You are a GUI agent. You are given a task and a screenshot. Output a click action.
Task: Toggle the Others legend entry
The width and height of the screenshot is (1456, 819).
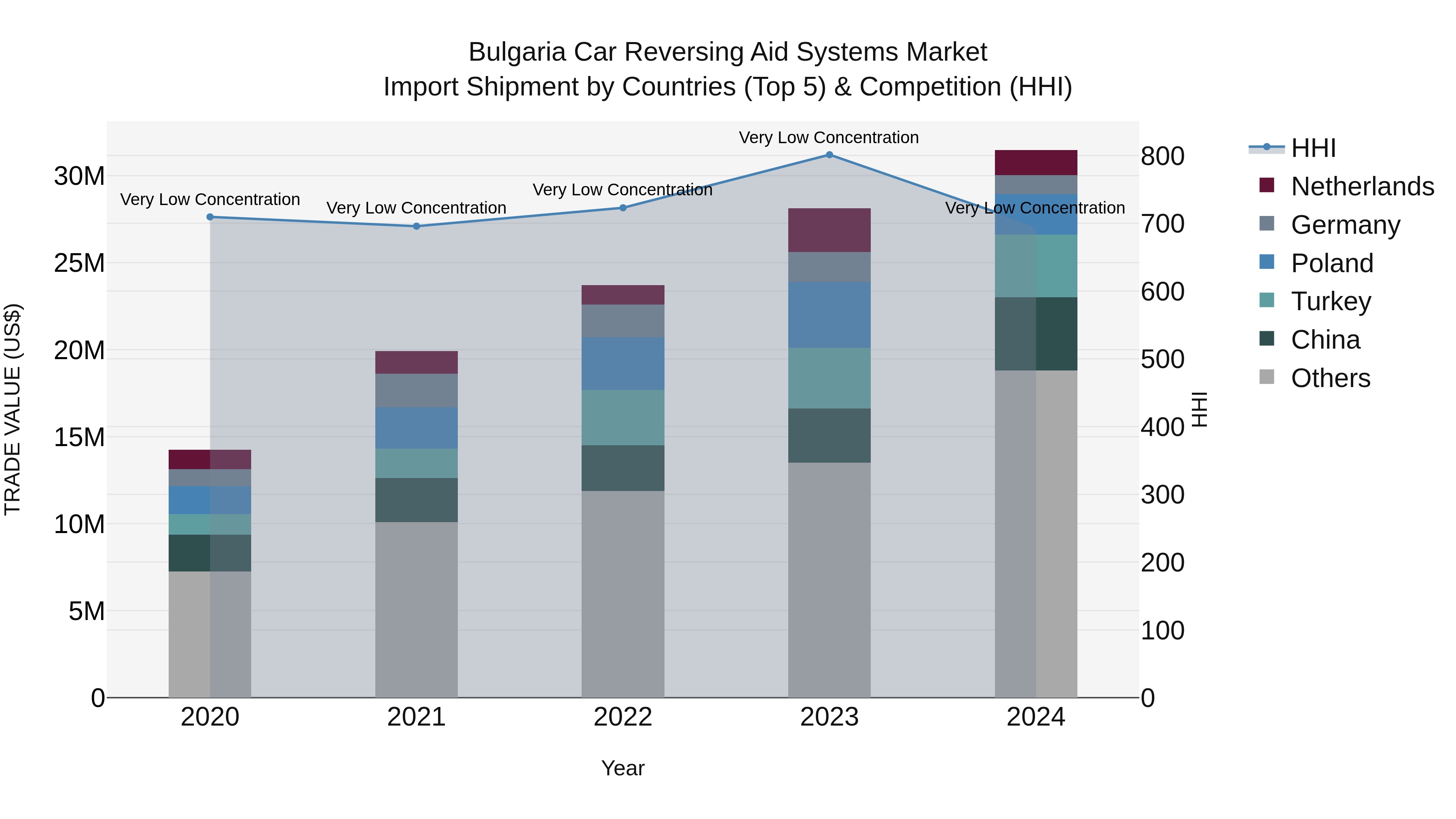pos(1315,378)
